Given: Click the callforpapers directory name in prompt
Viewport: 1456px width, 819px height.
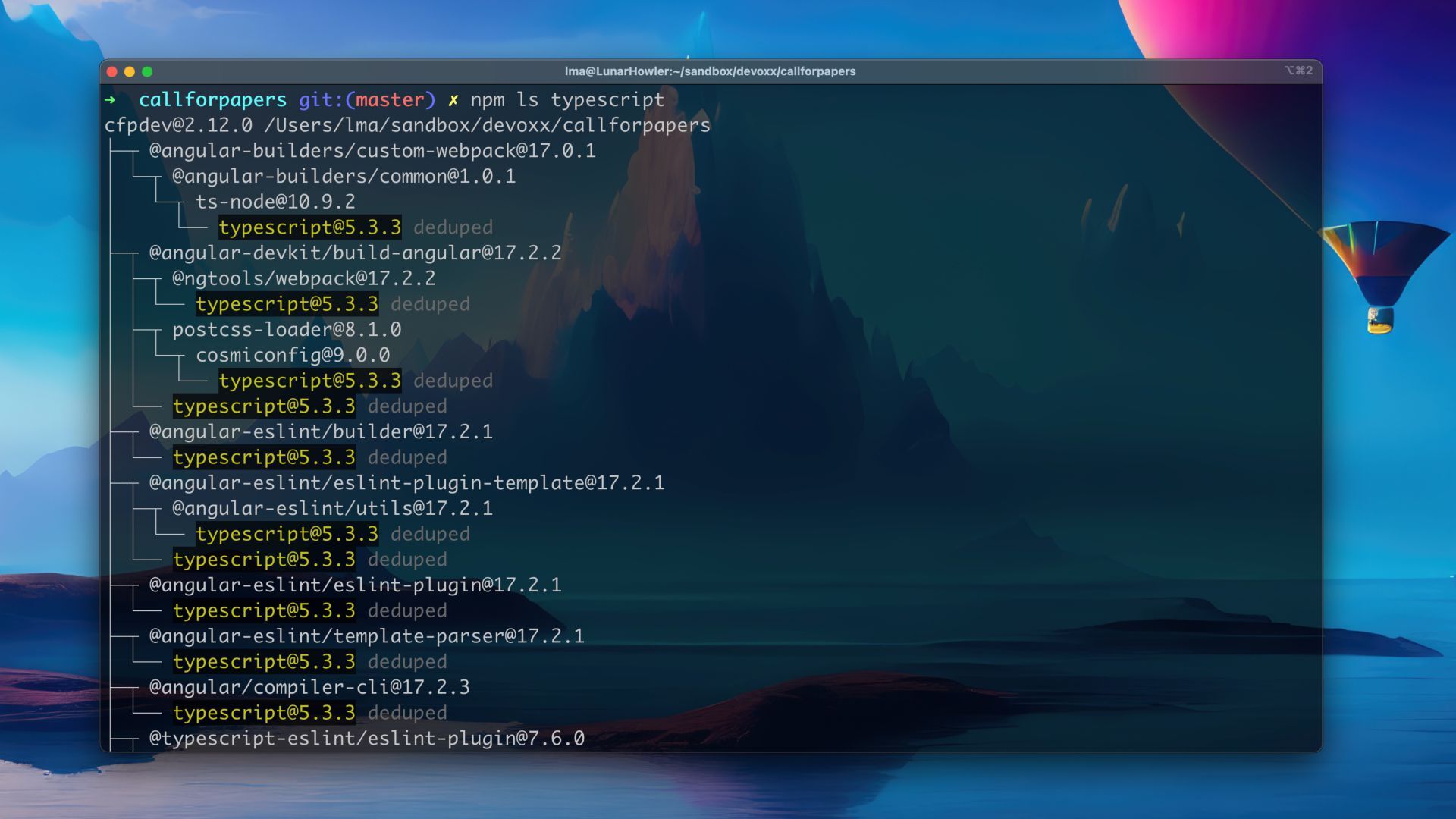Looking at the screenshot, I should coord(212,100).
